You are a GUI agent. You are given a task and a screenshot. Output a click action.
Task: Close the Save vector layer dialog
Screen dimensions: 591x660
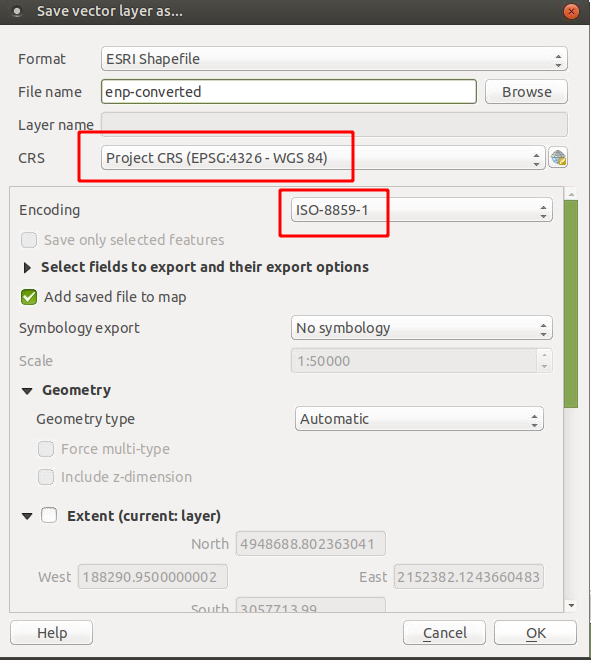coord(571,11)
